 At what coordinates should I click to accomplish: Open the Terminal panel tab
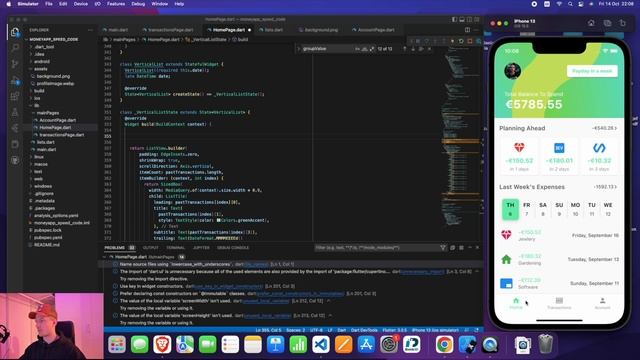point(176,248)
